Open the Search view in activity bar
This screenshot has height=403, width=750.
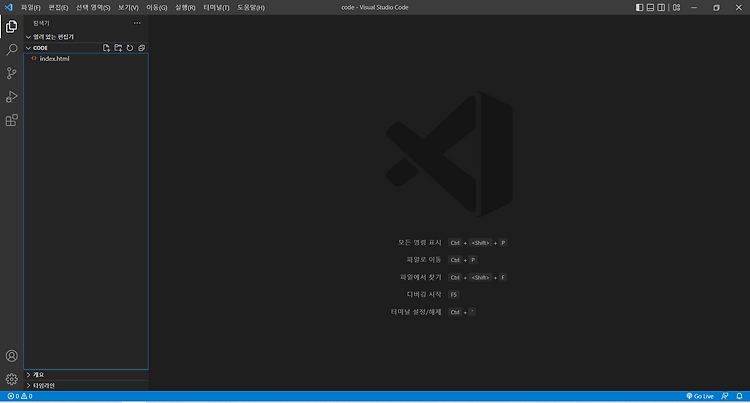tap(11, 50)
